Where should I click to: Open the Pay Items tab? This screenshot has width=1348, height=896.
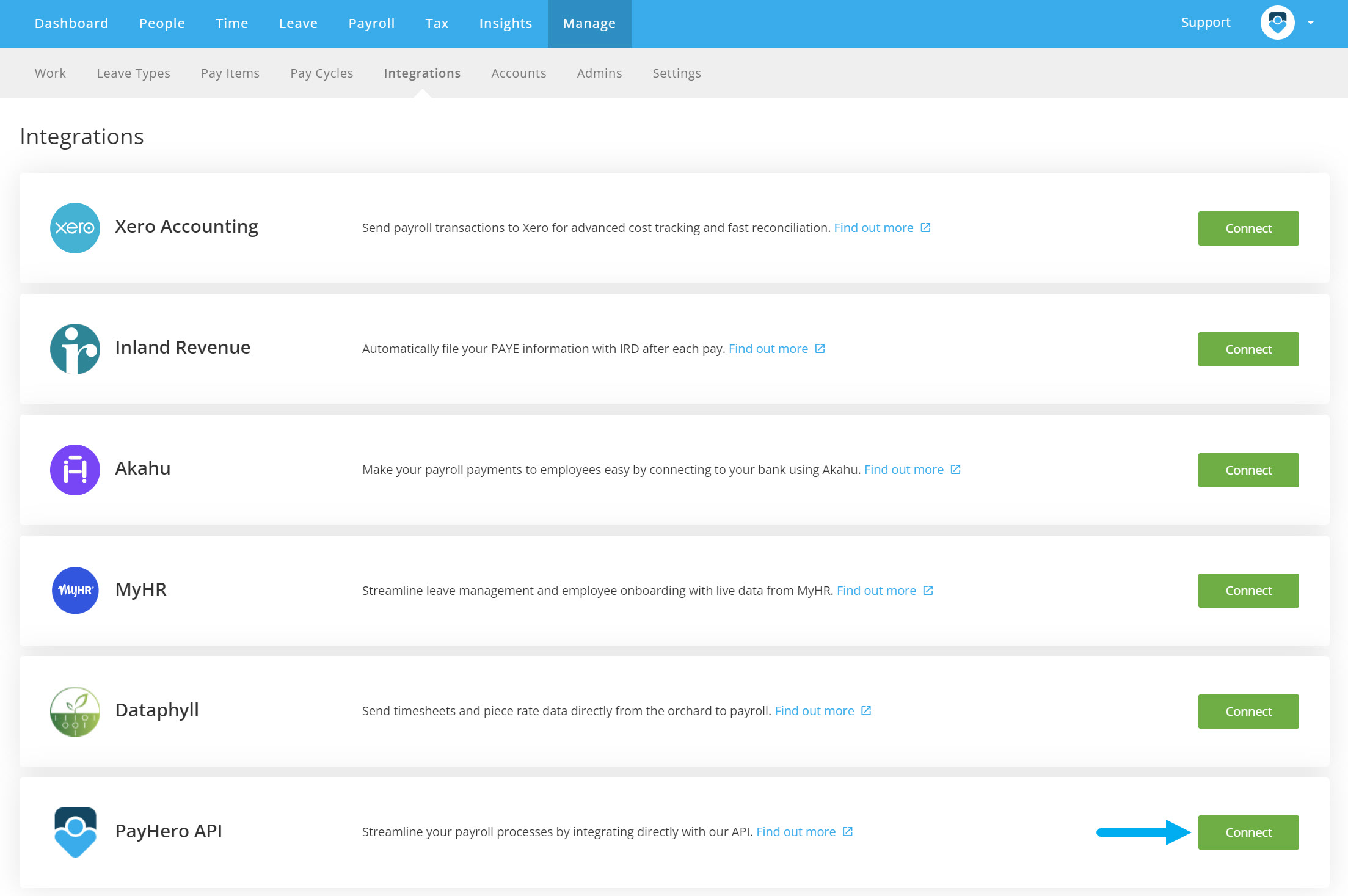230,73
